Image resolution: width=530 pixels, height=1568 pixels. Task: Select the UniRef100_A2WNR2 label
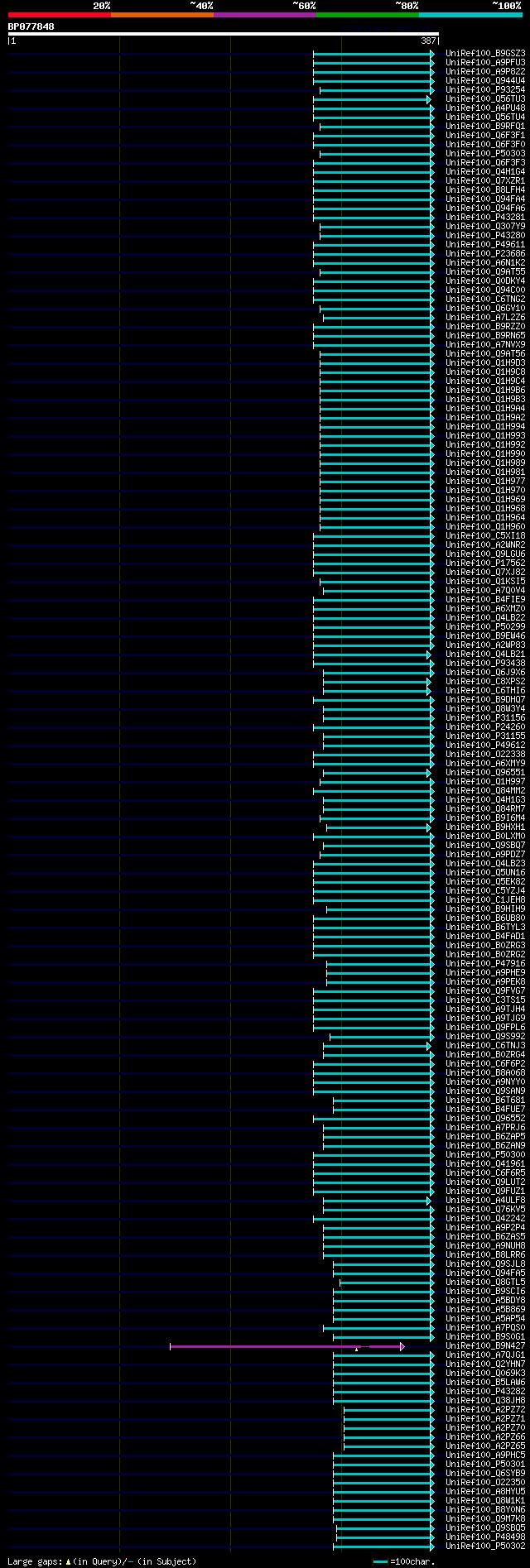(485, 544)
